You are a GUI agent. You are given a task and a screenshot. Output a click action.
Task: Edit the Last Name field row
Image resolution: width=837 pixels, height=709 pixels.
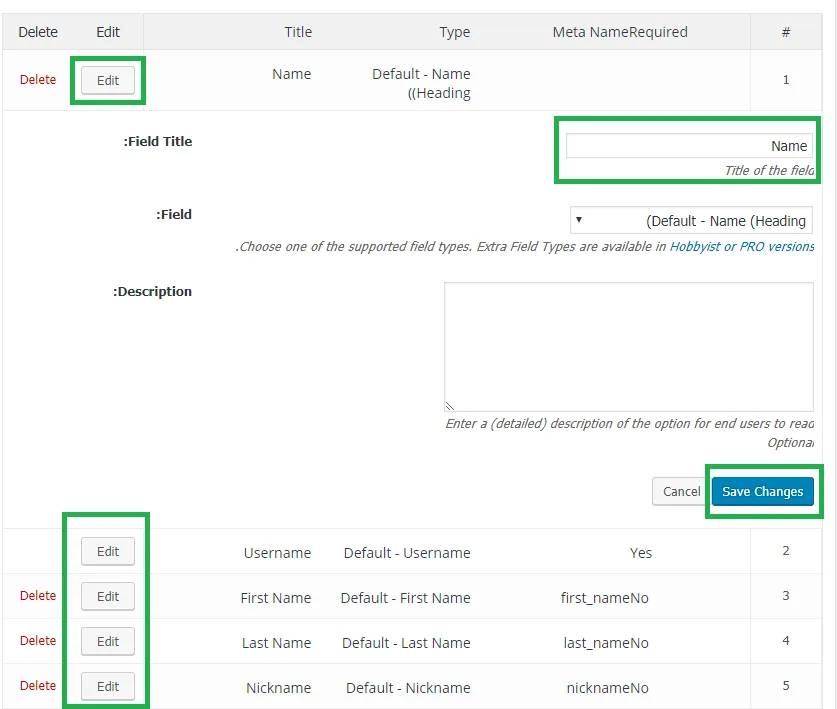click(x=108, y=641)
